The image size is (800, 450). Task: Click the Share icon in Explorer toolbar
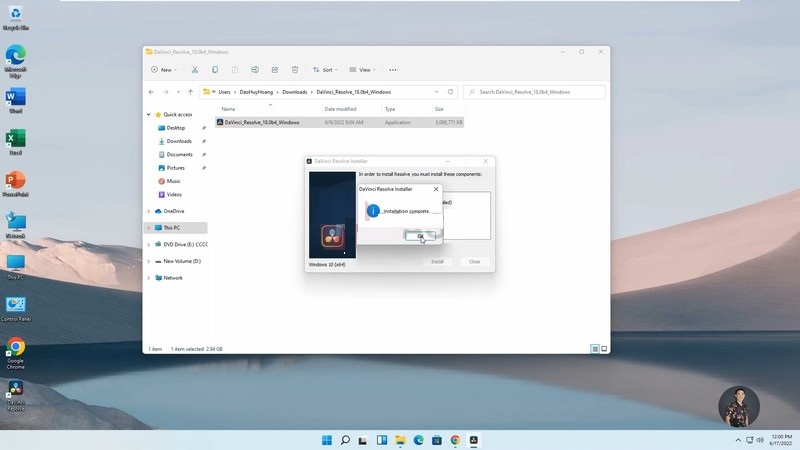[x=274, y=69]
